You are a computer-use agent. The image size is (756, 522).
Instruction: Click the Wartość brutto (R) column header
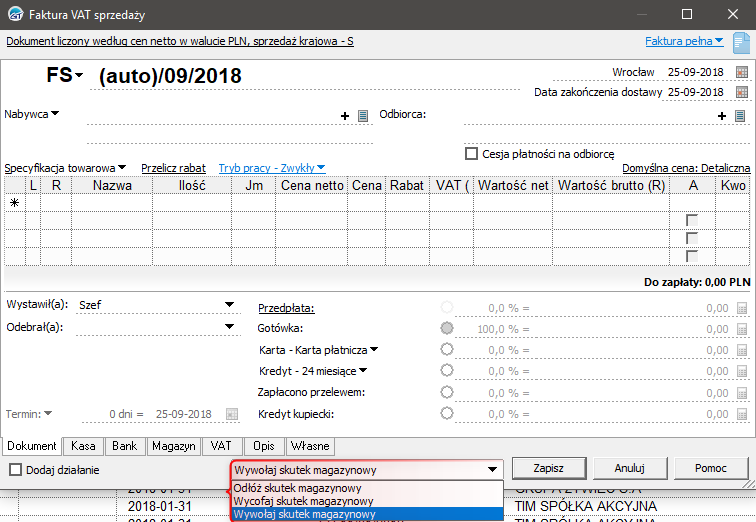(x=611, y=186)
